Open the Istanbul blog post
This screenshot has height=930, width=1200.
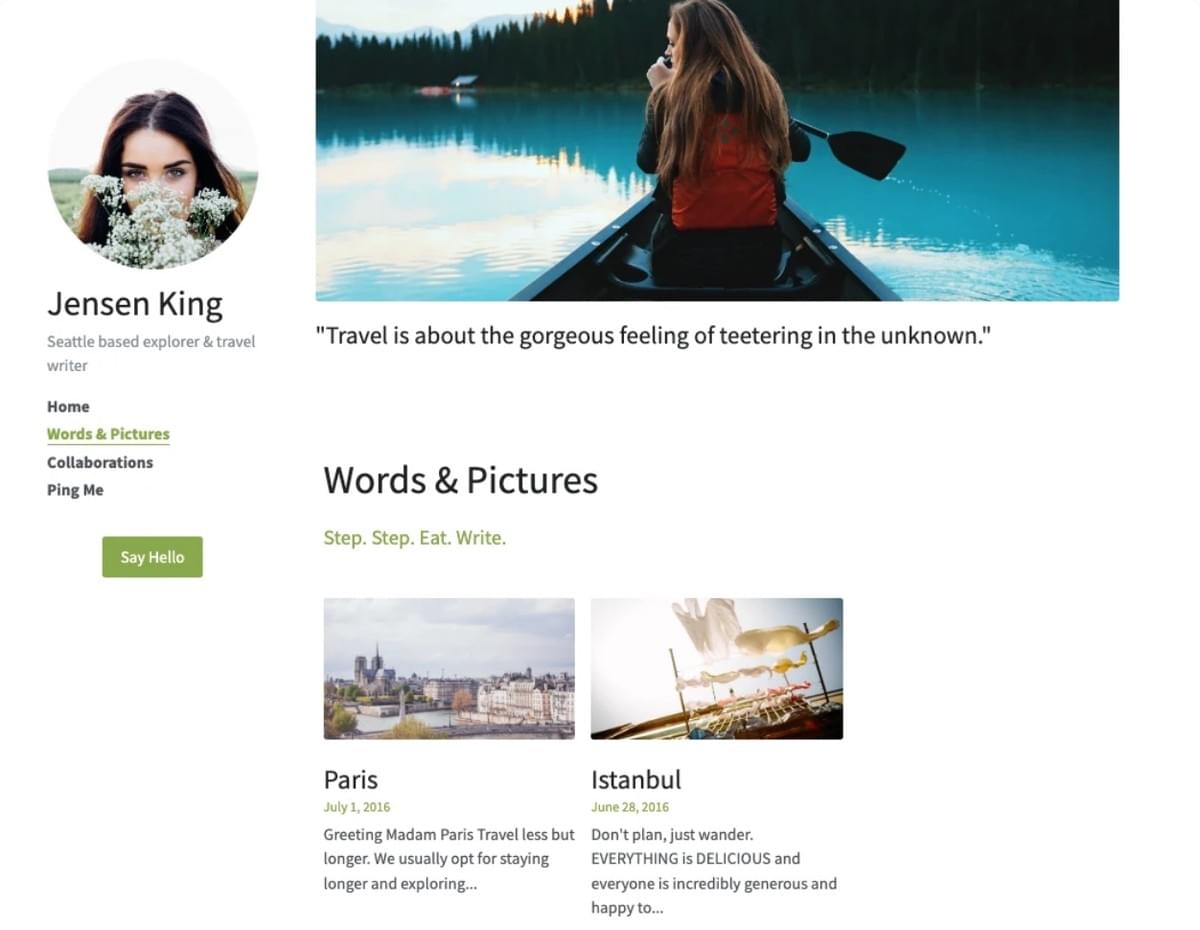click(x=636, y=779)
